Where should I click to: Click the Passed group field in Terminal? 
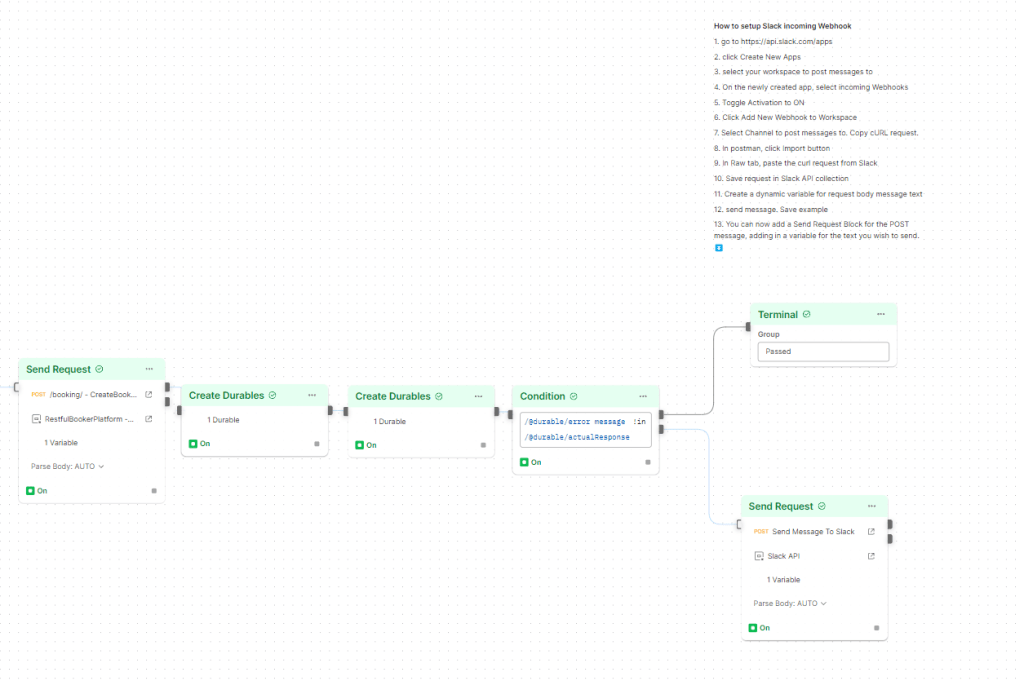click(823, 352)
